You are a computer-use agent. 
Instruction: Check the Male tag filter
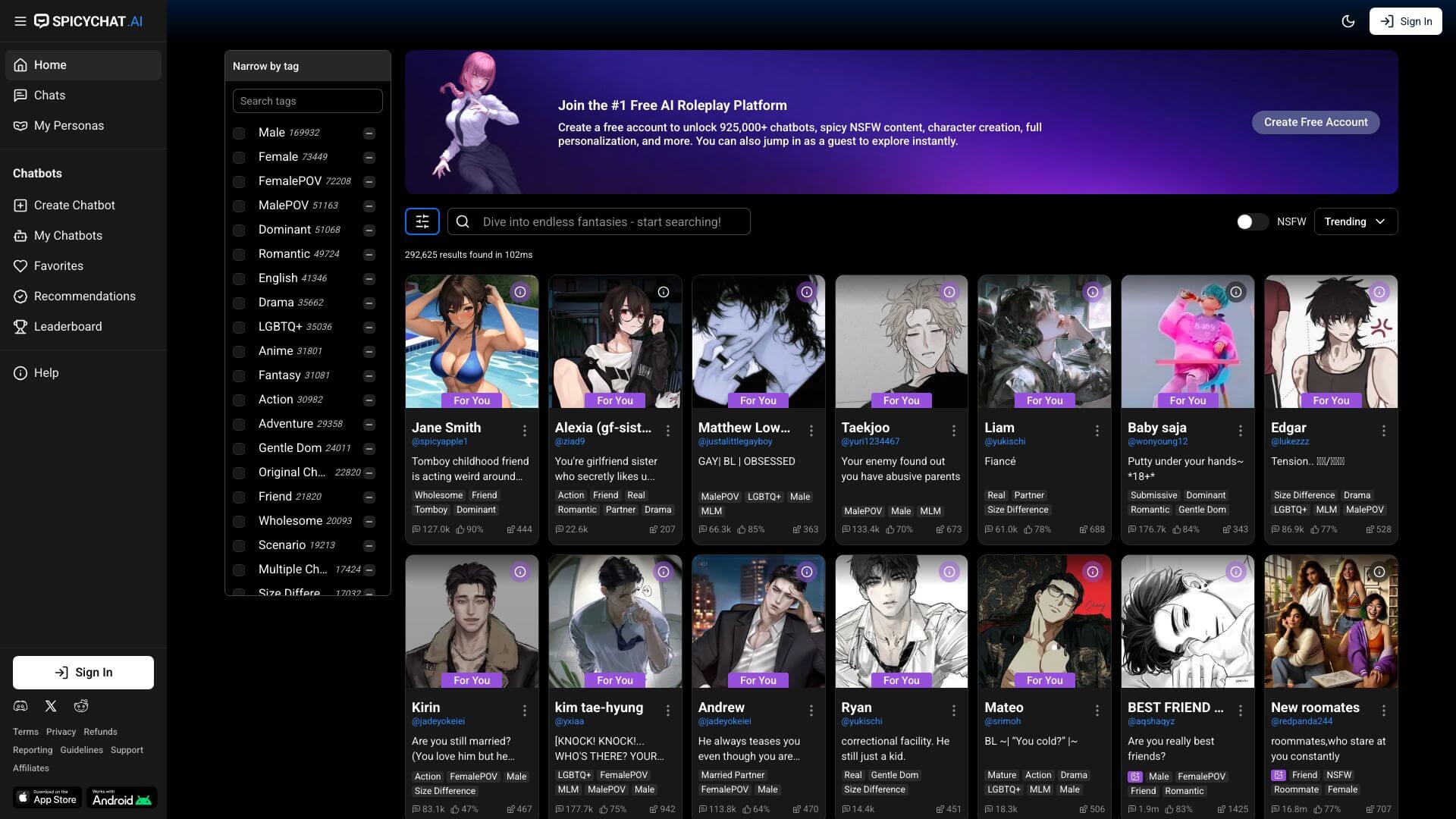pyautogui.click(x=239, y=133)
